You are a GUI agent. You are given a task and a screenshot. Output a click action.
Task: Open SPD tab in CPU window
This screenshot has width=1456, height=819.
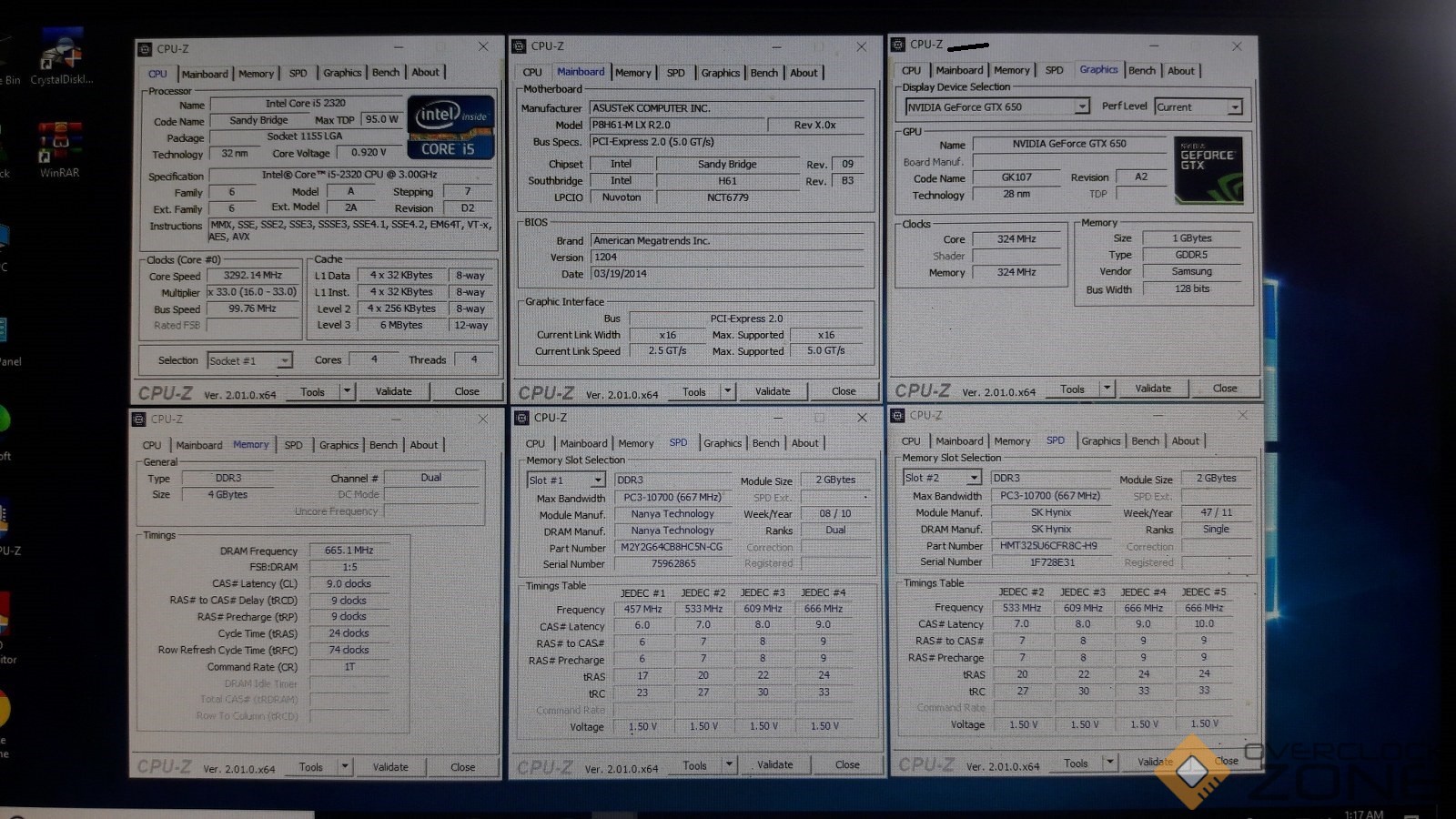coord(298,73)
